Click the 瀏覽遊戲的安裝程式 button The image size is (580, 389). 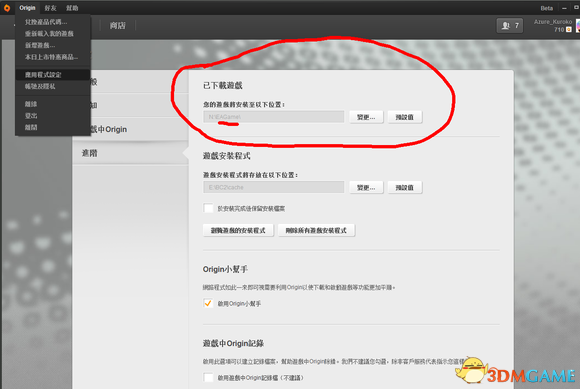point(238,230)
